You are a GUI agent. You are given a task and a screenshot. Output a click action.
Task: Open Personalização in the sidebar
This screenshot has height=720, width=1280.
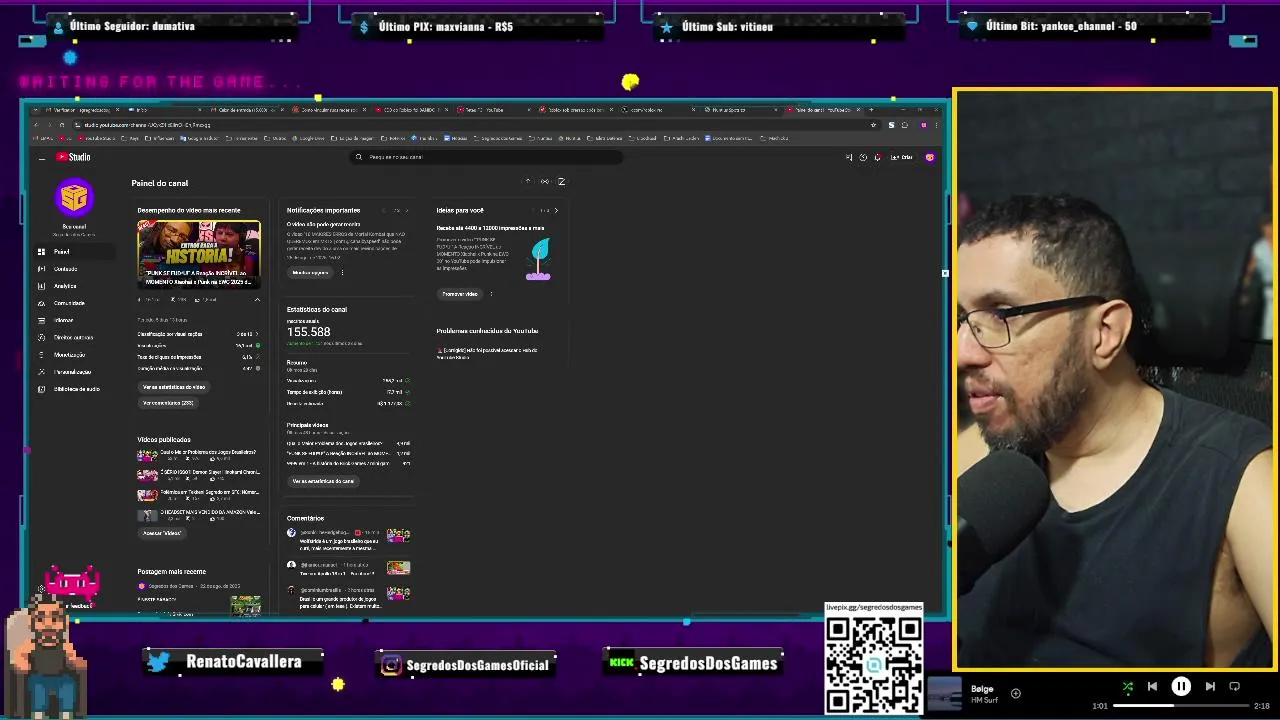point(75,372)
